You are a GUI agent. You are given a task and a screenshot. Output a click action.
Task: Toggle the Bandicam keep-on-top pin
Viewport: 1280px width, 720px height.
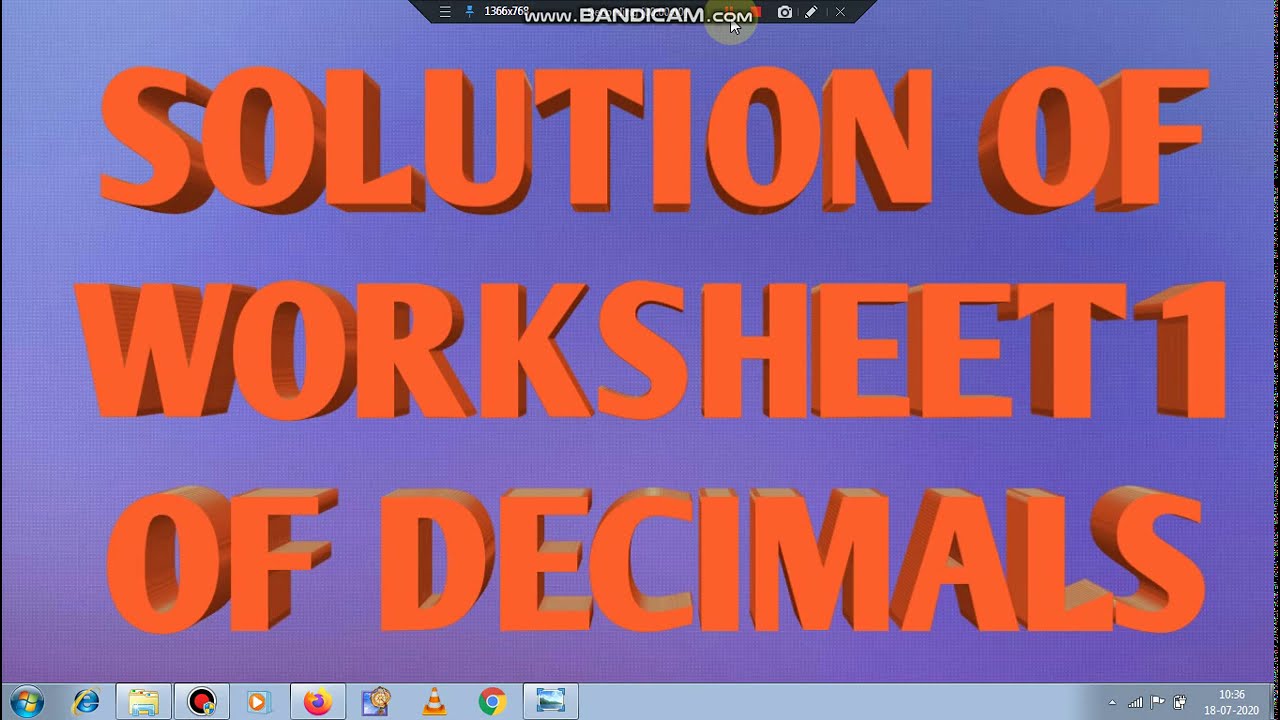[469, 12]
